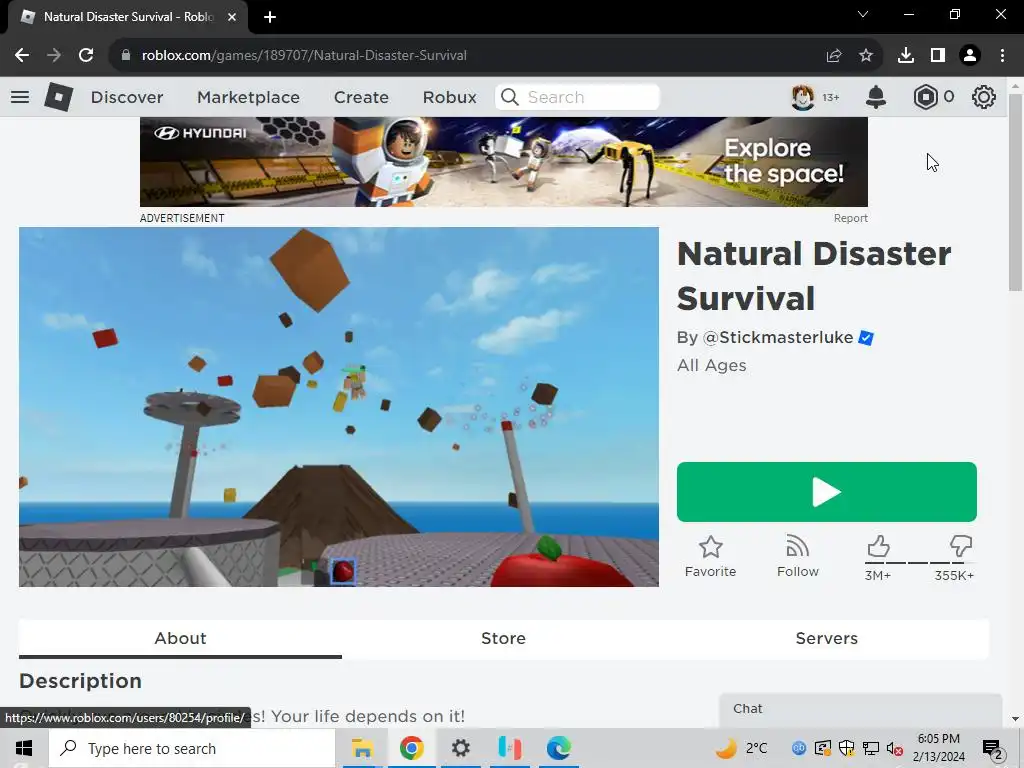Screen dimensions: 1024x768
Task: Go forward using the browser forward arrow
Action: tap(54, 56)
